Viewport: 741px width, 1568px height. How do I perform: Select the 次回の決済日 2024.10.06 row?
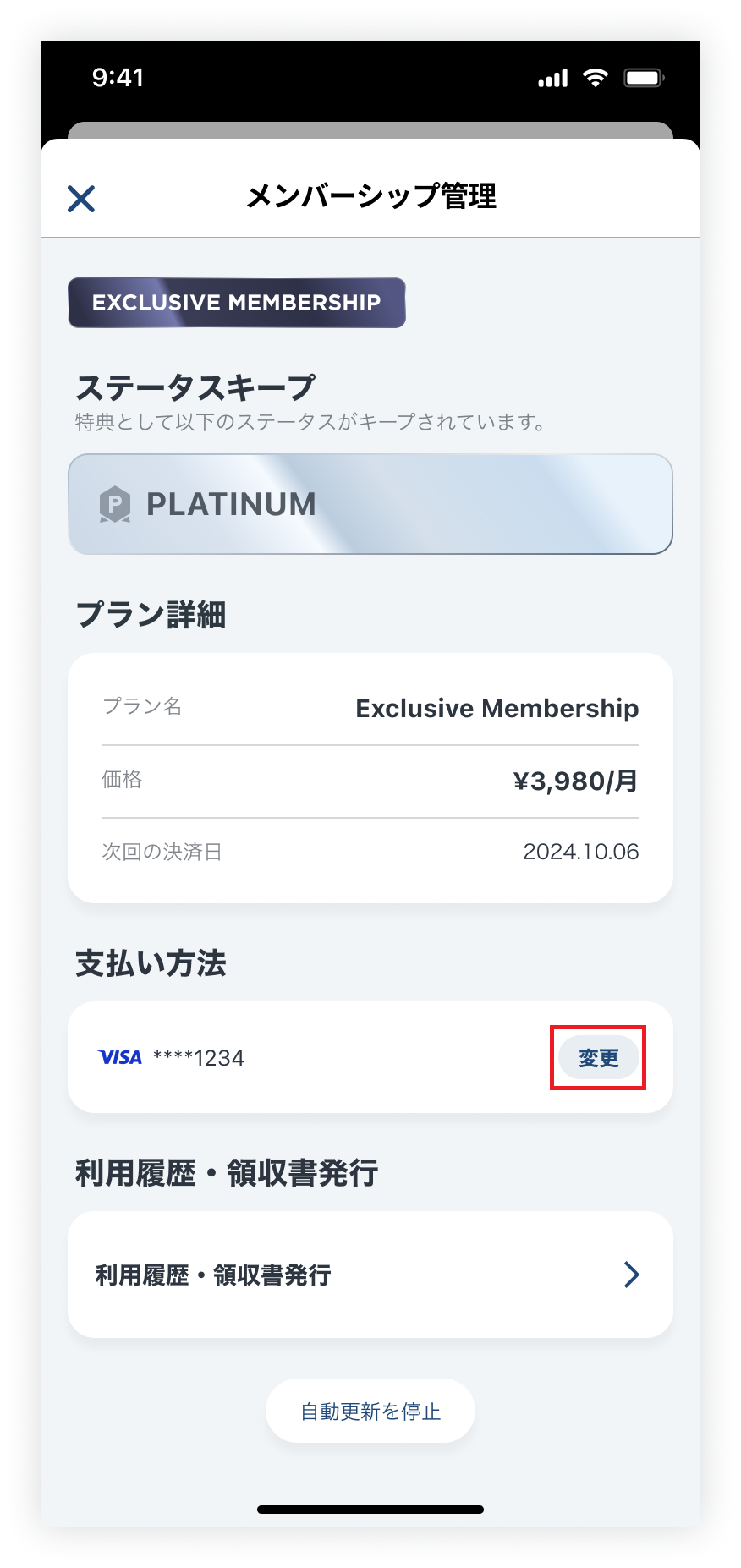tap(370, 852)
